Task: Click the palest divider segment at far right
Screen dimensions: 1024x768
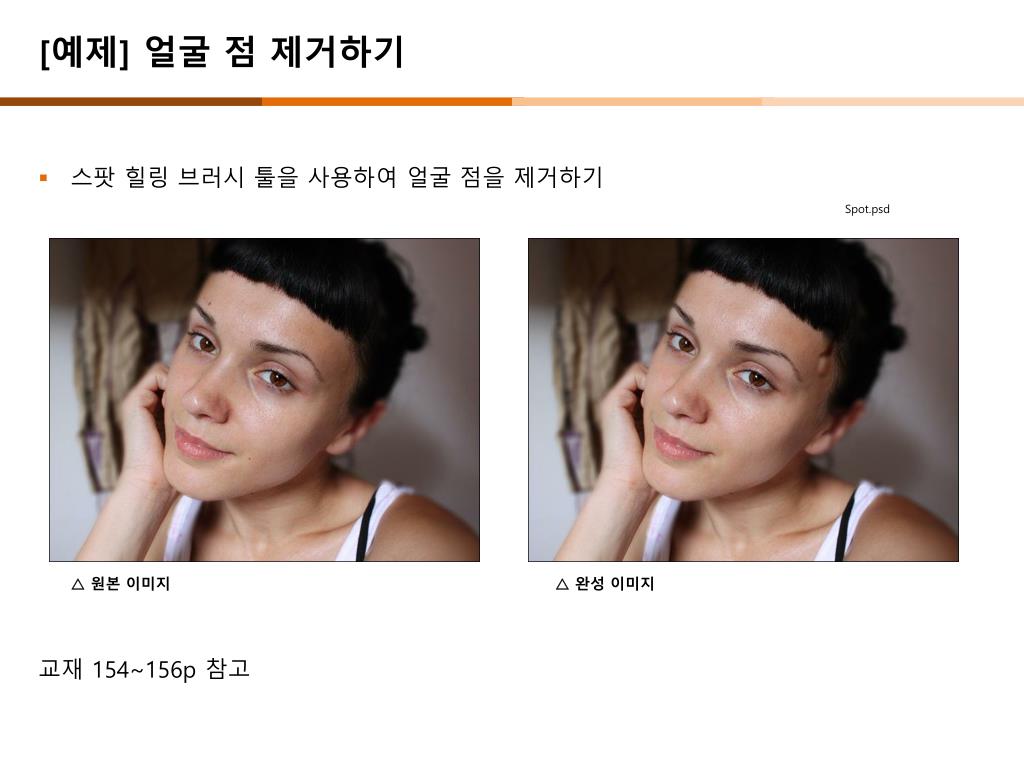Action: click(893, 101)
